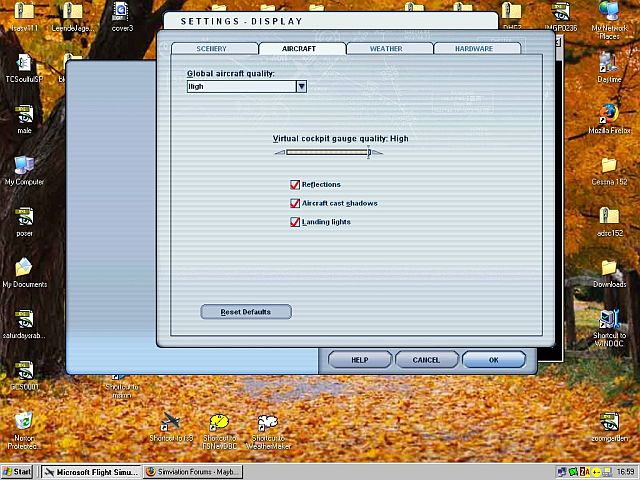
Task: Launch Mozilla Firefox from desktop
Action: [609, 113]
